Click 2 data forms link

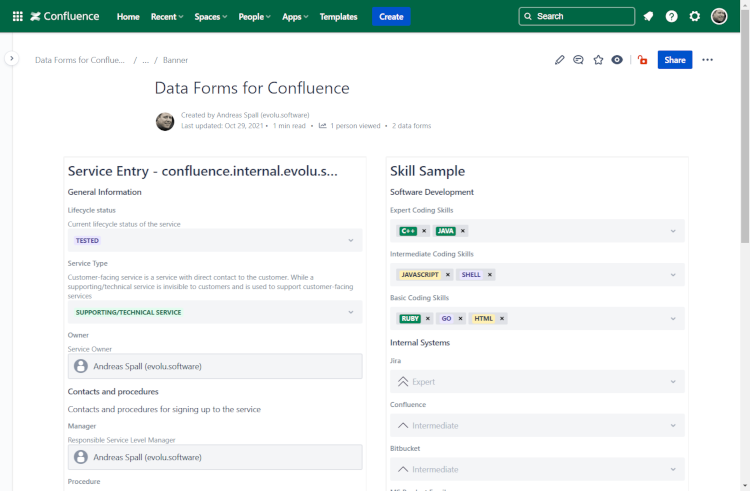click(411, 126)
